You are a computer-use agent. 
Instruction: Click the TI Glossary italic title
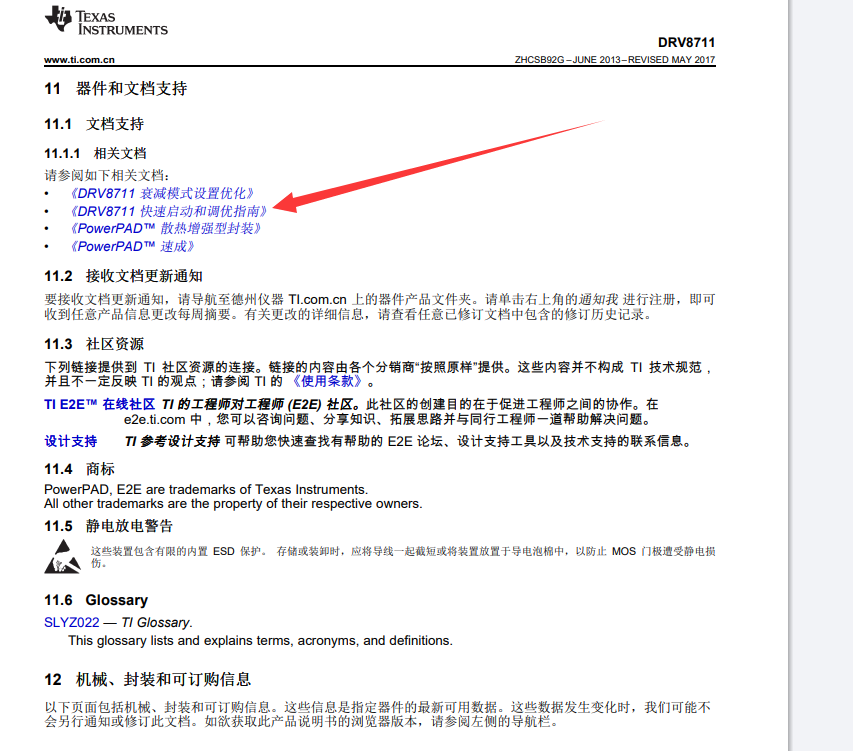pyautogui.click(x=156, y=622)
